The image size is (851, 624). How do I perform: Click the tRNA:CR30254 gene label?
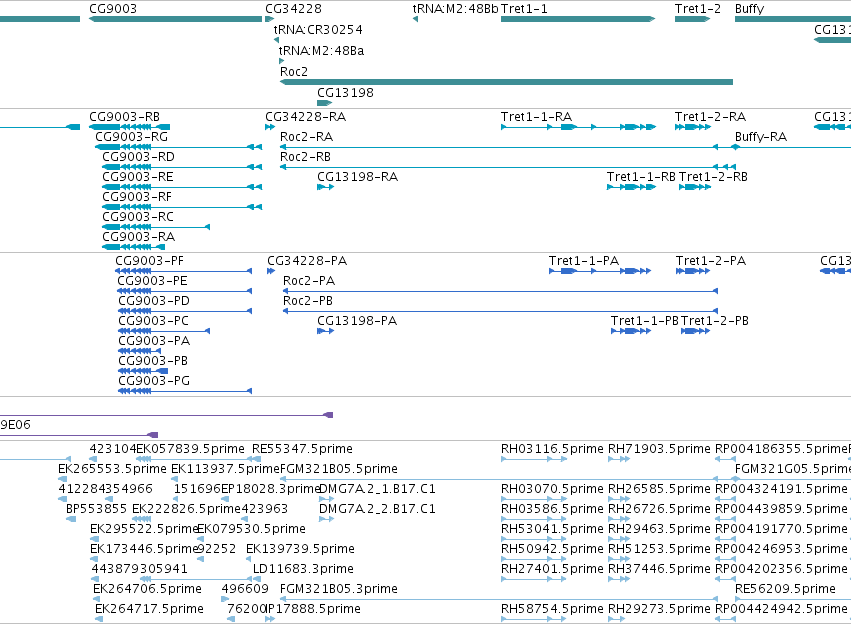click(x=318, y=30)
